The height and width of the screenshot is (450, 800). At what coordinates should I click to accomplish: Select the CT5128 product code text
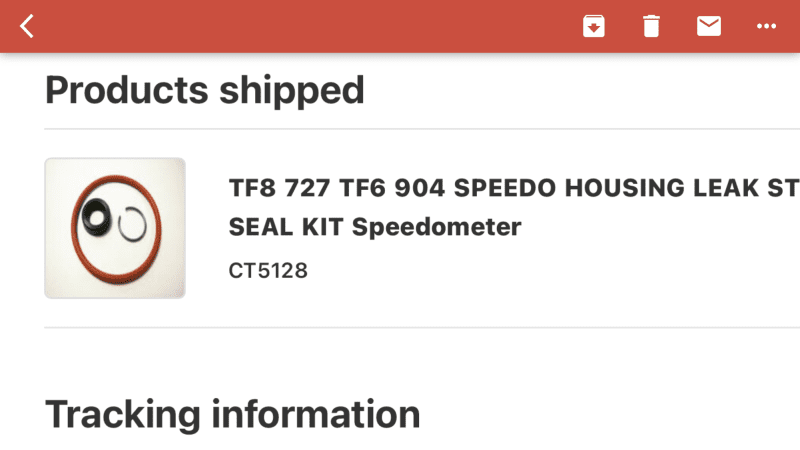(x=268, y=270)
